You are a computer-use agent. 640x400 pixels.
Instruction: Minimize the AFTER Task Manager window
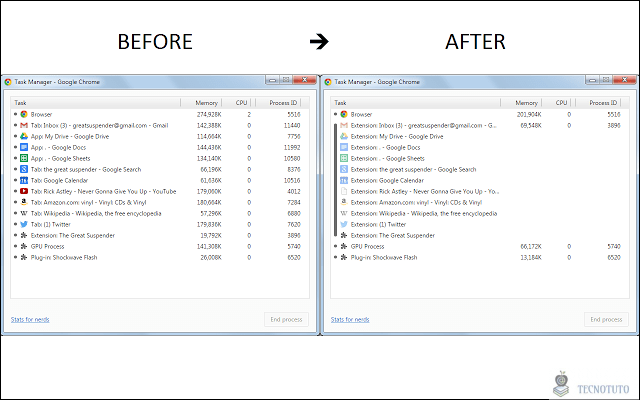592,80
